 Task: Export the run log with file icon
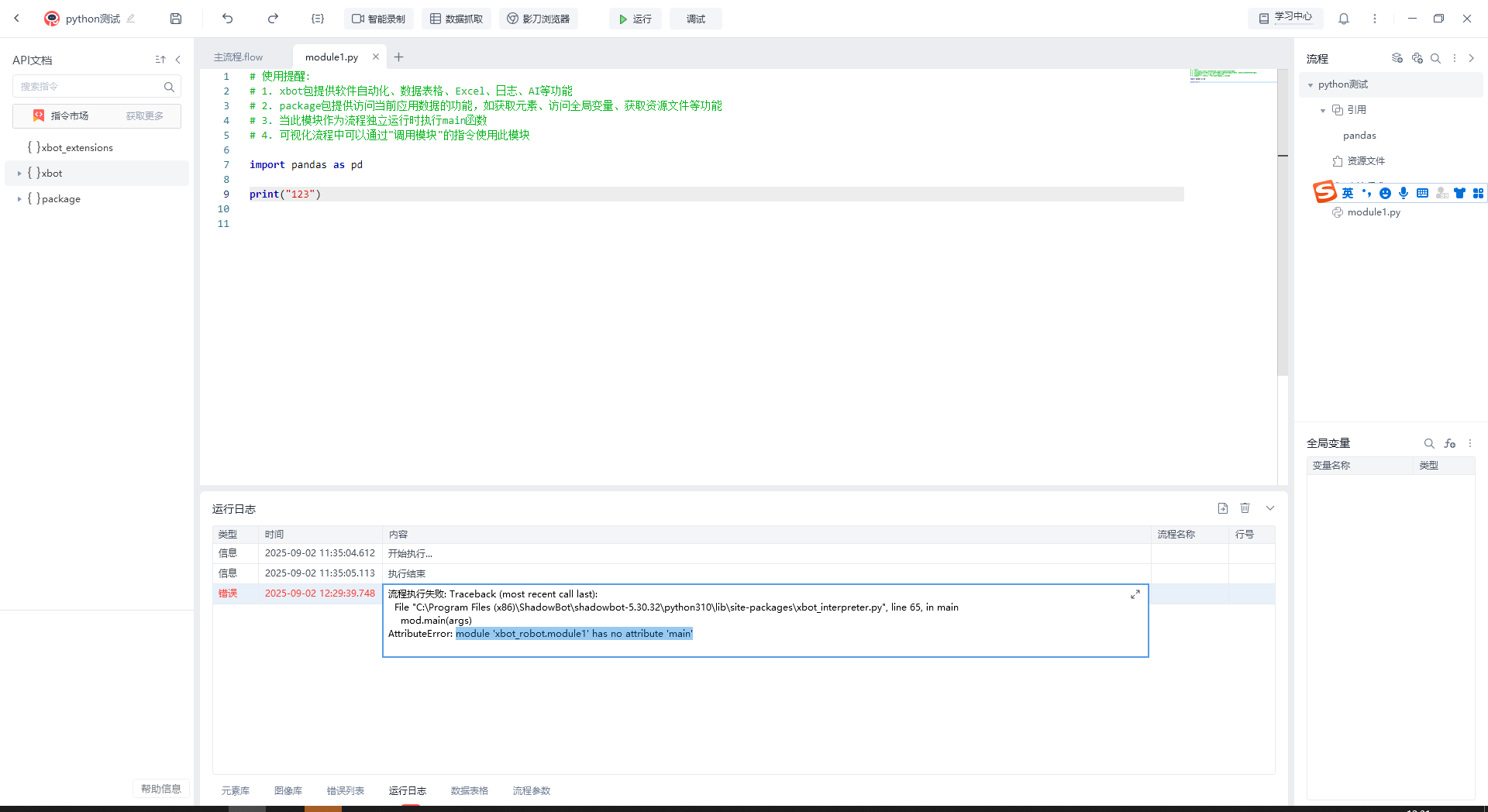pyautogui.click(x=1223, y=508)
